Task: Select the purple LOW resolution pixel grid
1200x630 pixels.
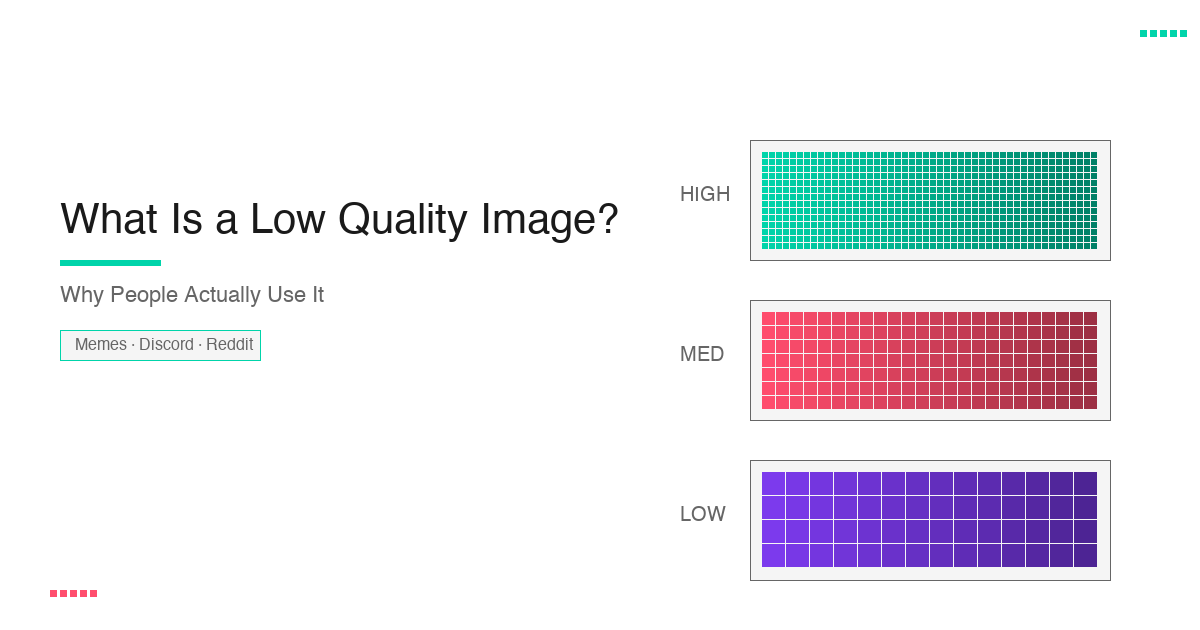Action: point(929,520)
